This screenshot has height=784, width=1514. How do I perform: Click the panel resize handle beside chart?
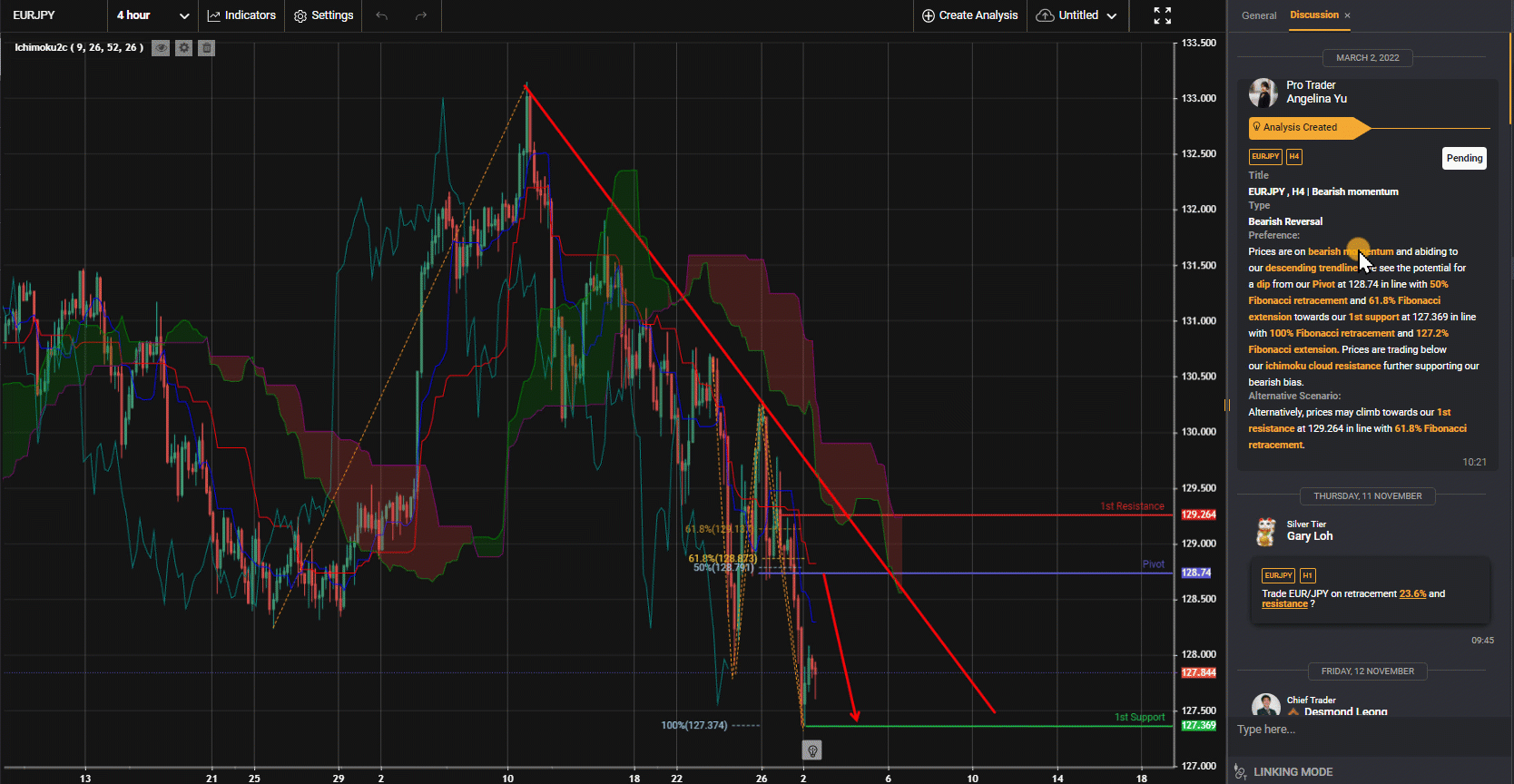point(1227,406)
